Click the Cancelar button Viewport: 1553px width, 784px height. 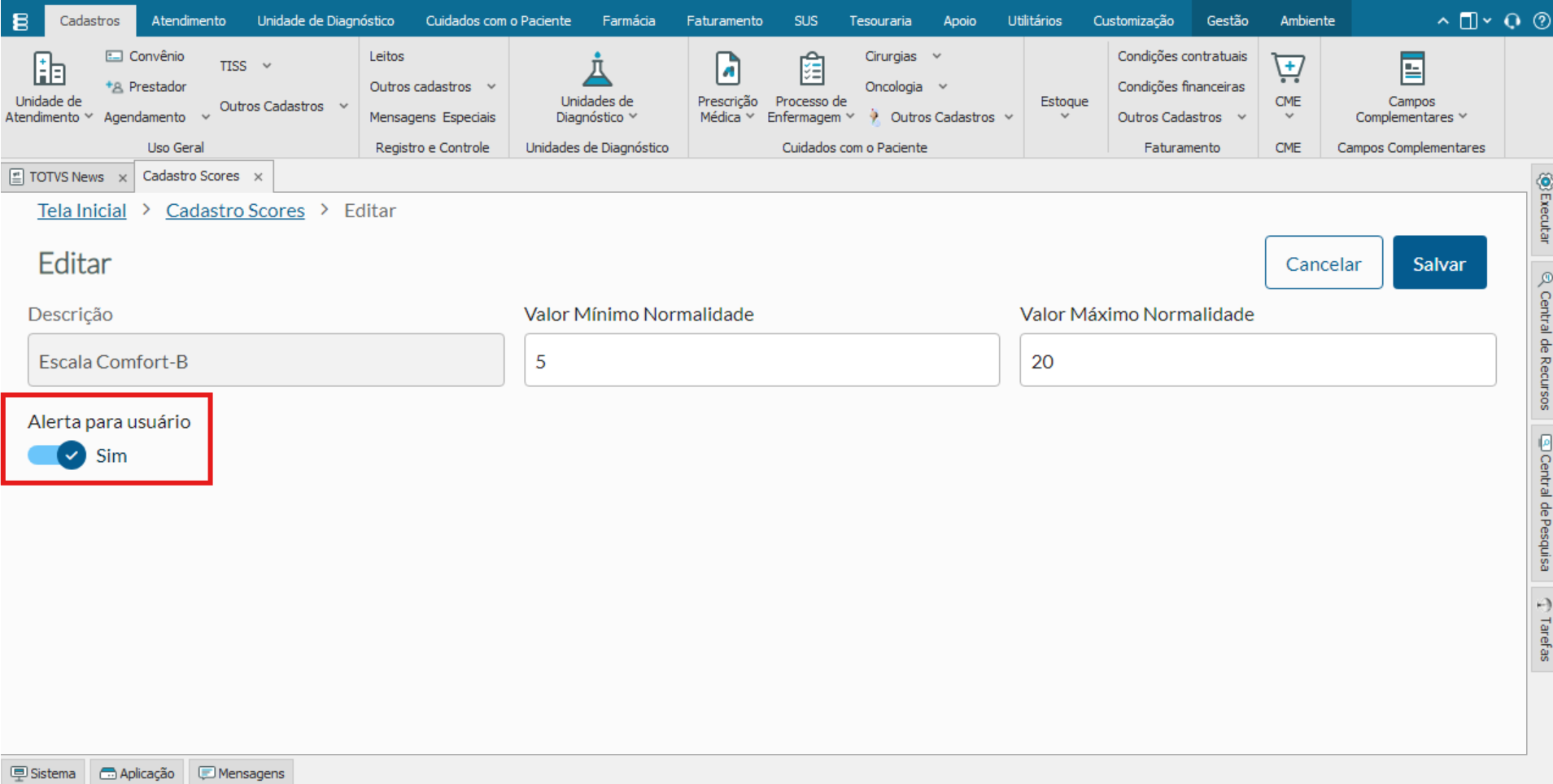coord(1323,264)
